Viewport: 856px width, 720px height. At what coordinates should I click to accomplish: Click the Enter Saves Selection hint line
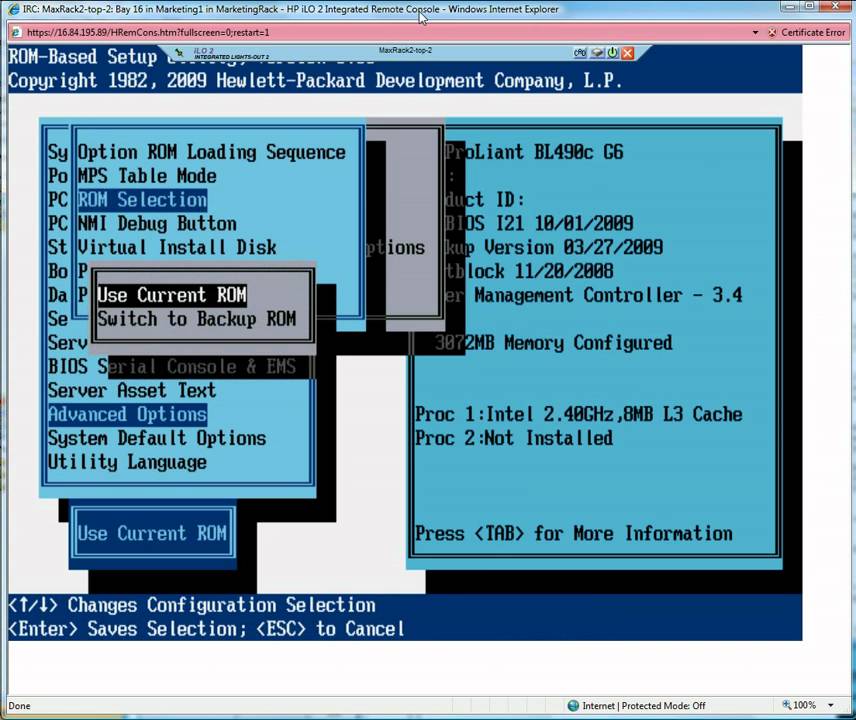tap(206, 629)
